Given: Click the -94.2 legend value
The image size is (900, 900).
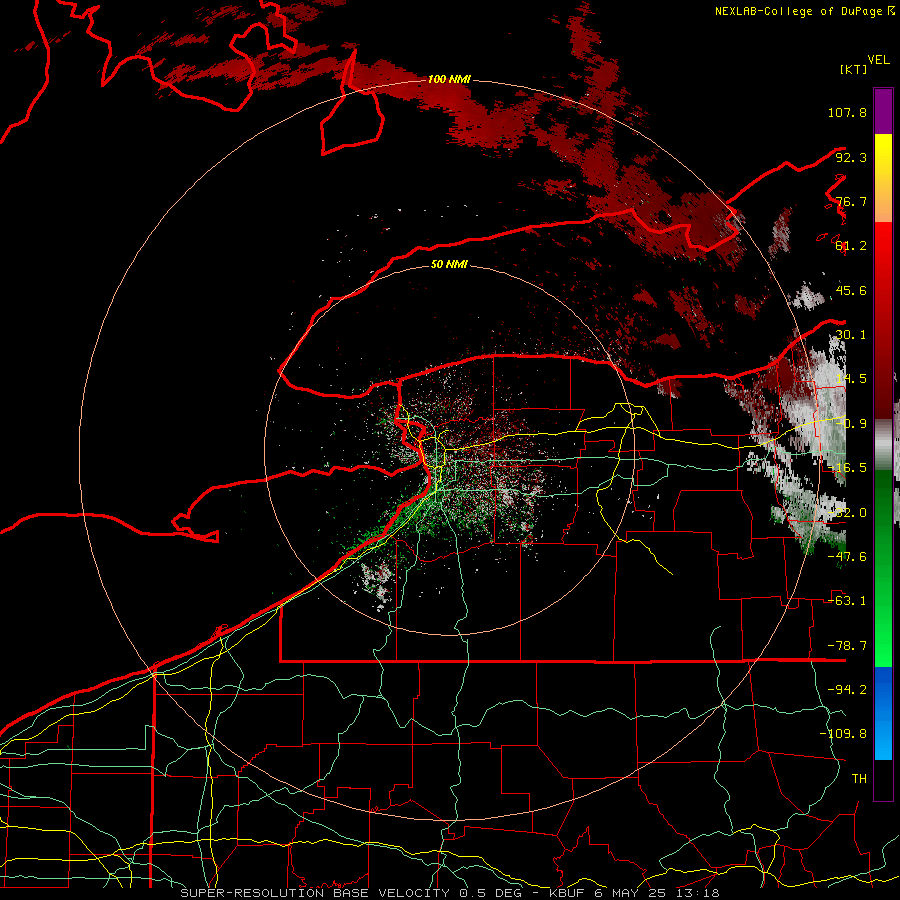Looking at the screenshot, I should coord(847,690).
